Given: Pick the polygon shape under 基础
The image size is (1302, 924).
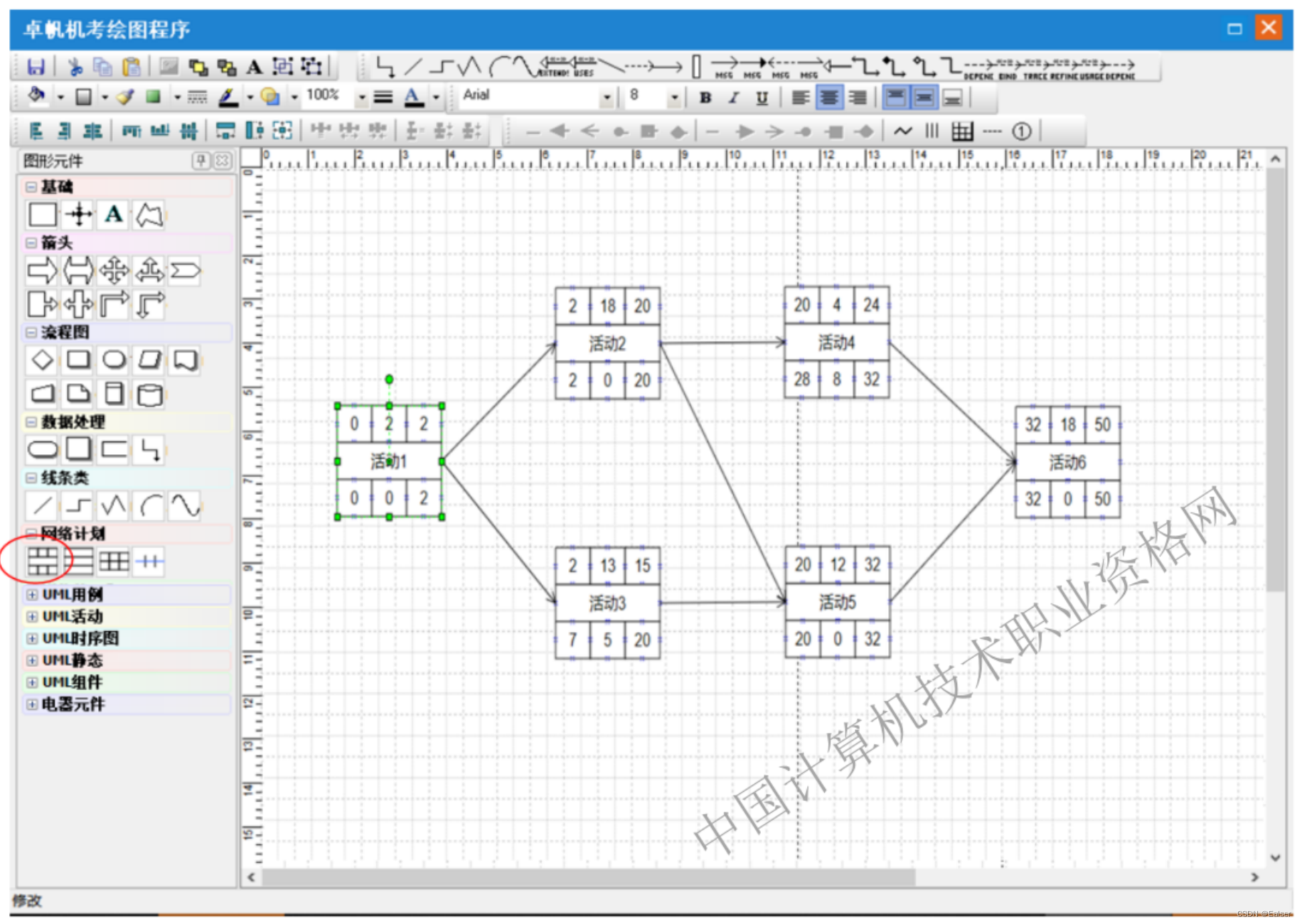Looking at the screenshot, I should click(x=149, y=214).
